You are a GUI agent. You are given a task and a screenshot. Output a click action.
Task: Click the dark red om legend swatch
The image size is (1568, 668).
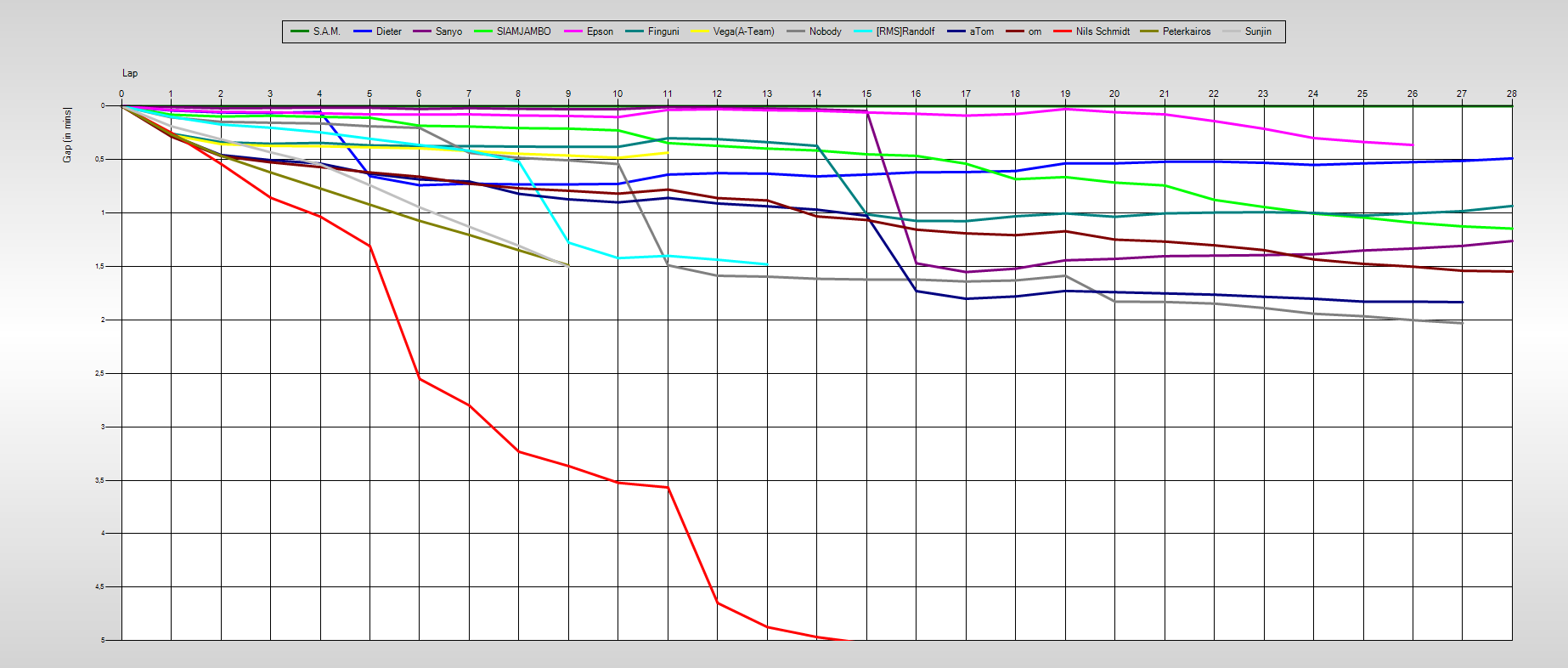[x=1015, y=31]
